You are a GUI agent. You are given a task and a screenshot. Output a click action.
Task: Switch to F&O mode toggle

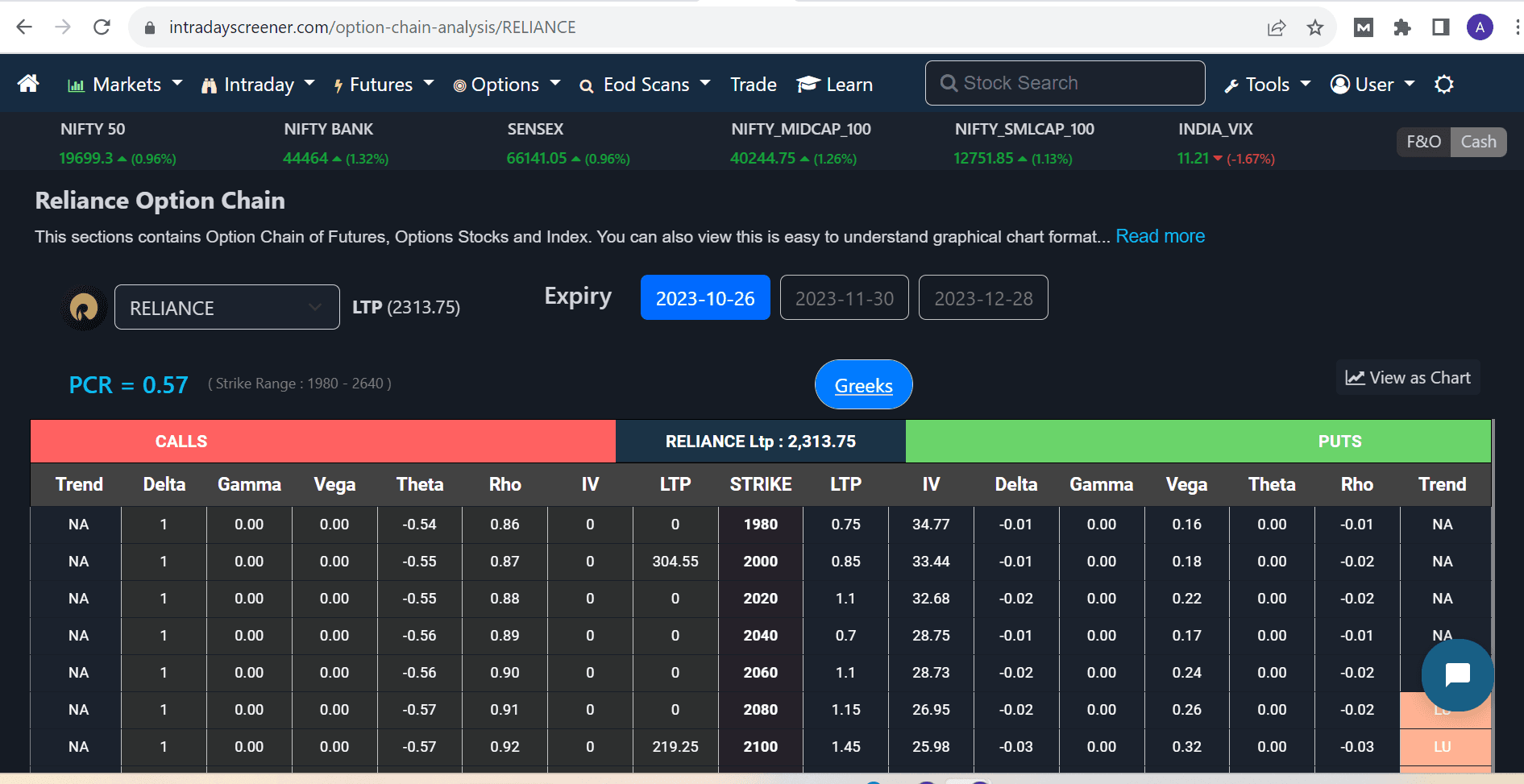pos(1423,142)
